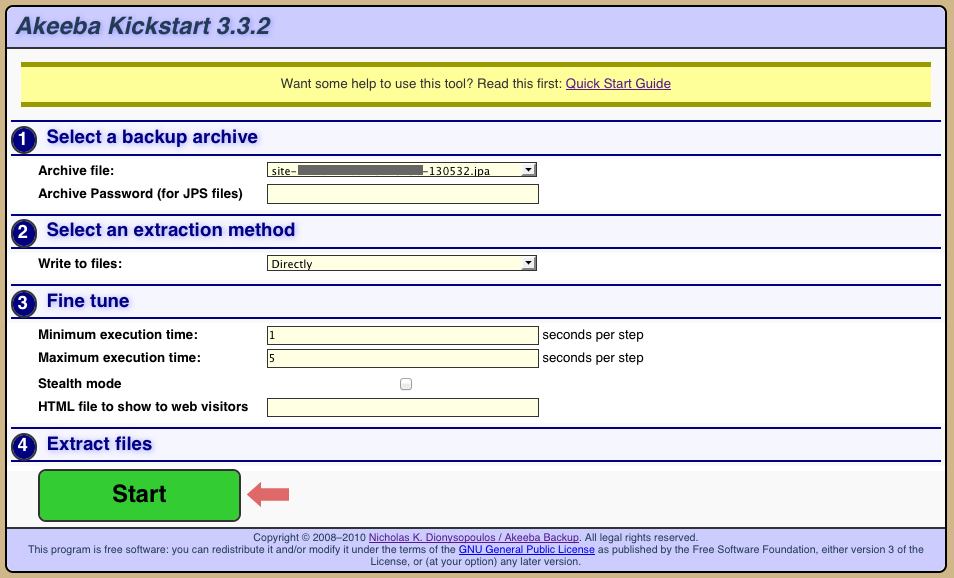Click the step 4 number badge
The width and height of the screenshot is (954, 578).
coord(25,446)
